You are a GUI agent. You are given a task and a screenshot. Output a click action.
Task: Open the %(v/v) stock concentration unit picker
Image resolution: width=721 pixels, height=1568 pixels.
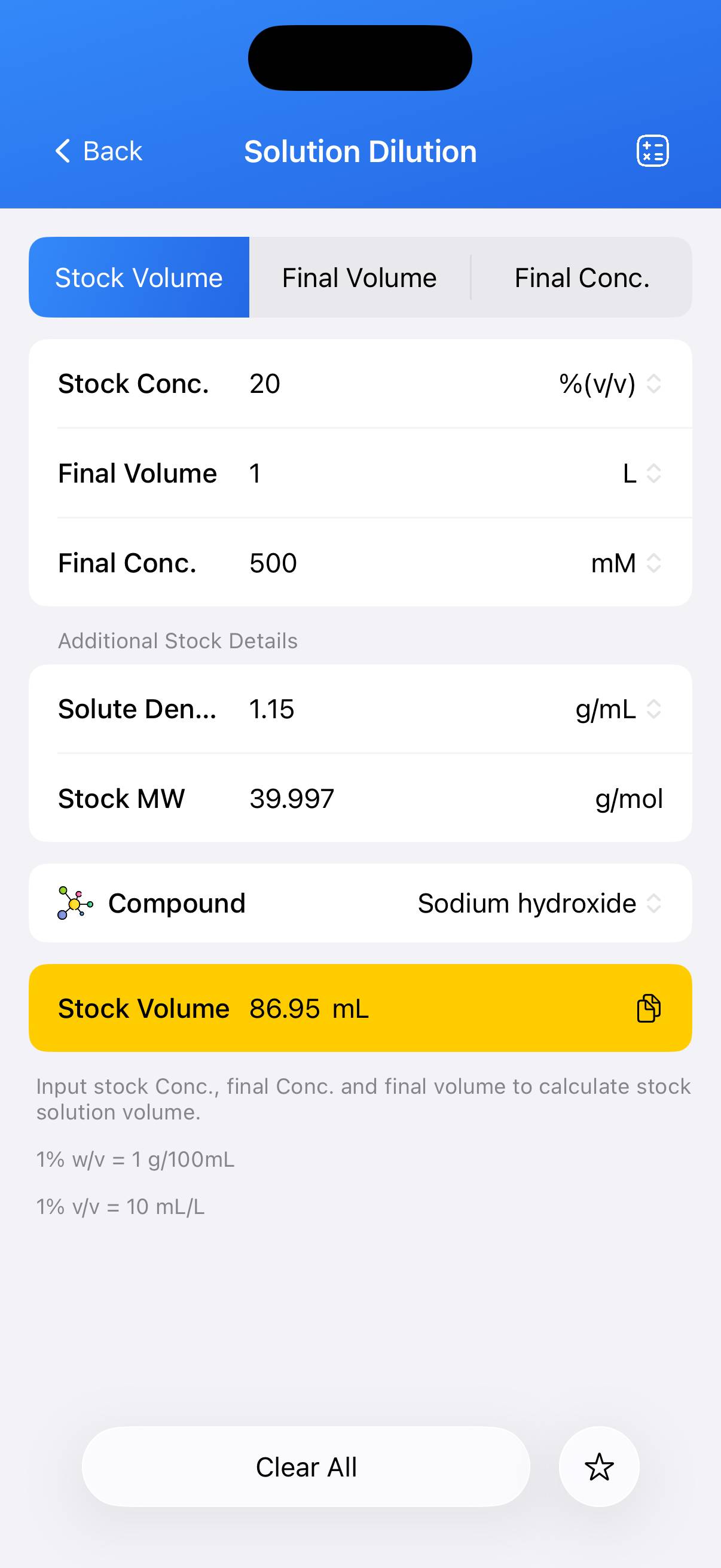point(610,384)
